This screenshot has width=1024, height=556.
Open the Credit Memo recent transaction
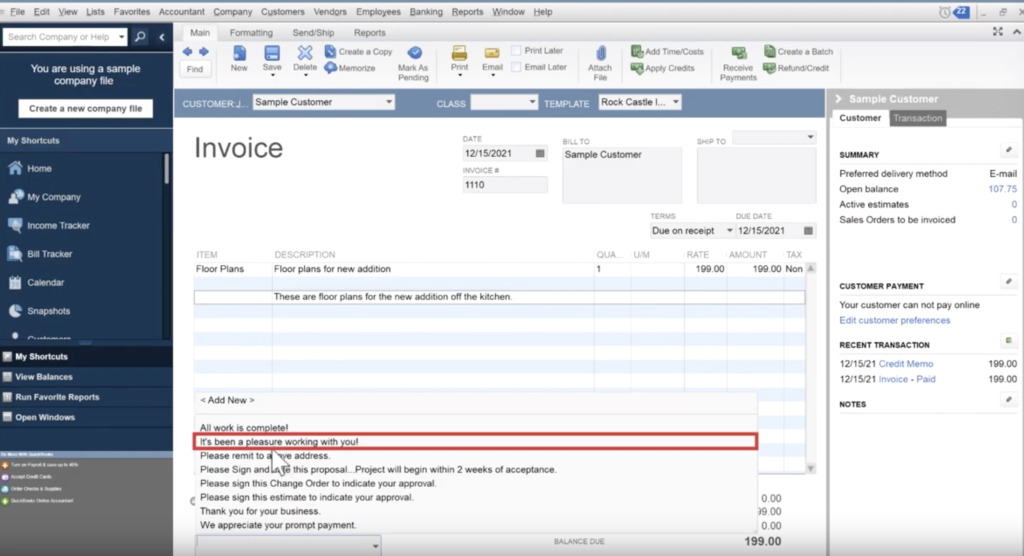pyautogui.click(x=906, y=364)
